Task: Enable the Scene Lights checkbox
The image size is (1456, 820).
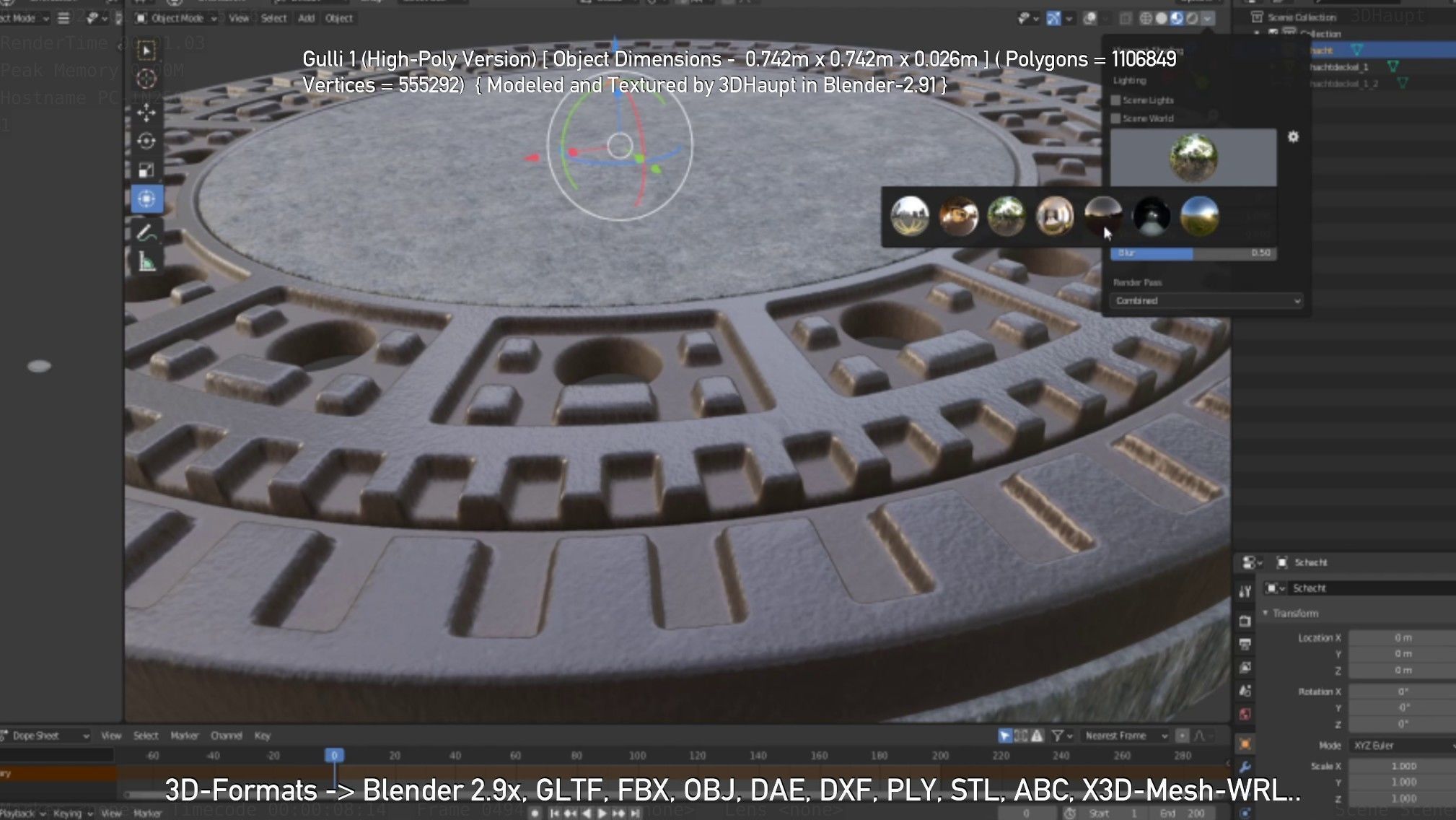Action: pos(1115,100)
